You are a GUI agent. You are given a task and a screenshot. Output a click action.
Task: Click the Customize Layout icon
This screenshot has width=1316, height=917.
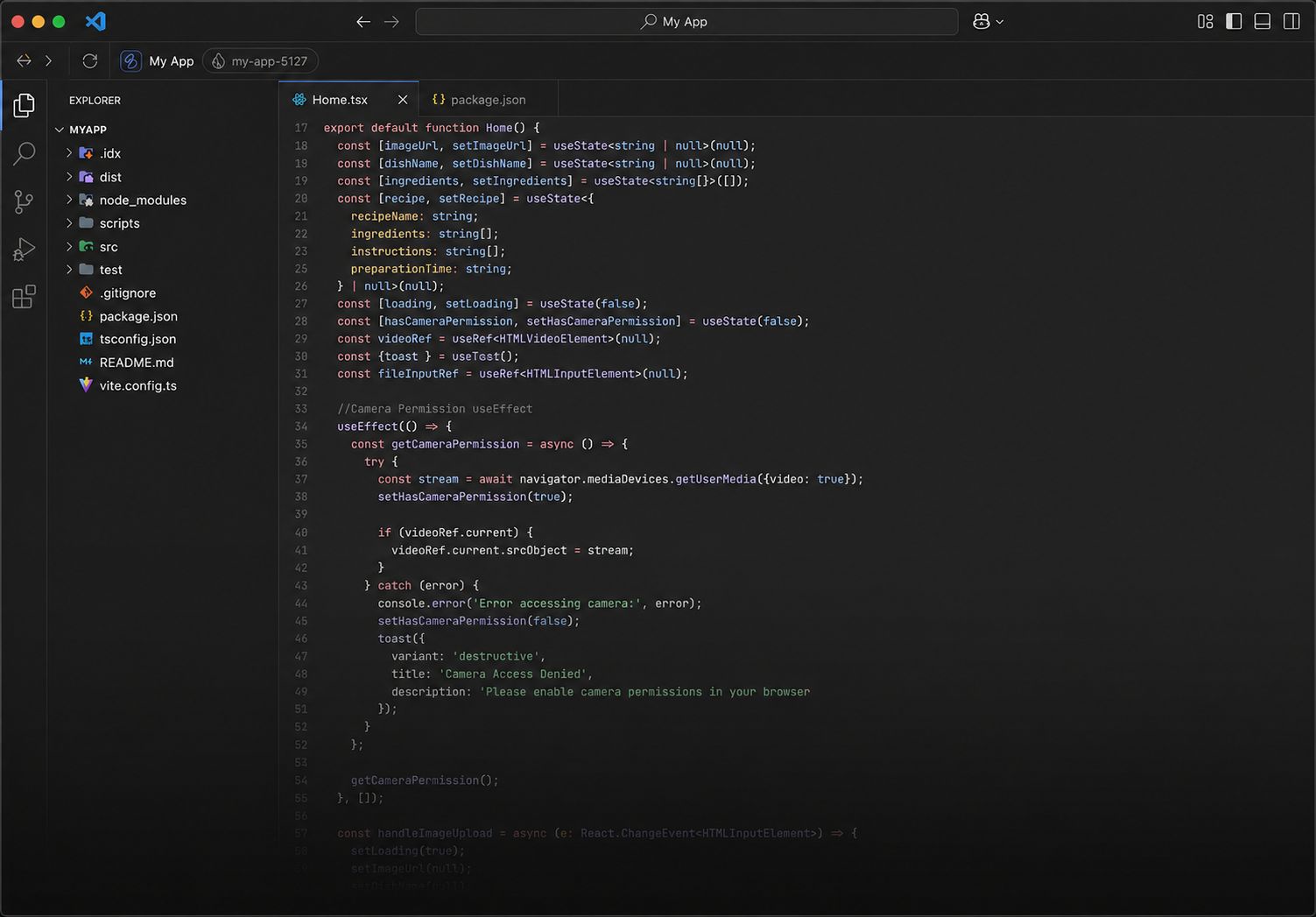coord(1206,21)
